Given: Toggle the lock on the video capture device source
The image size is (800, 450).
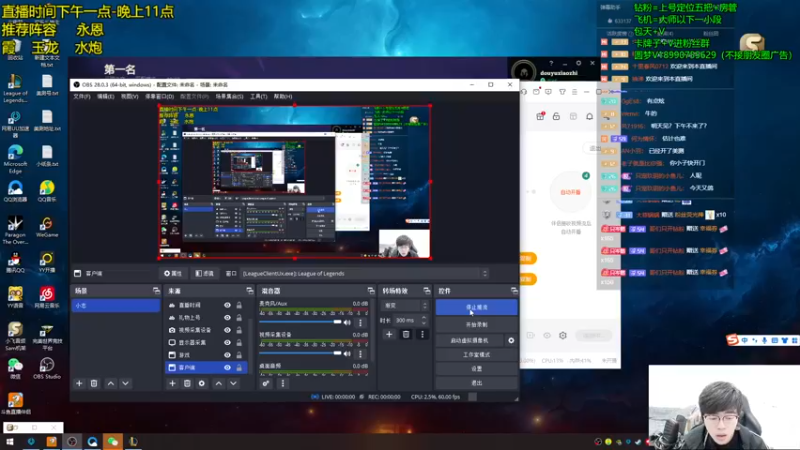Looking at the screenshot, I should click(239, 330).
